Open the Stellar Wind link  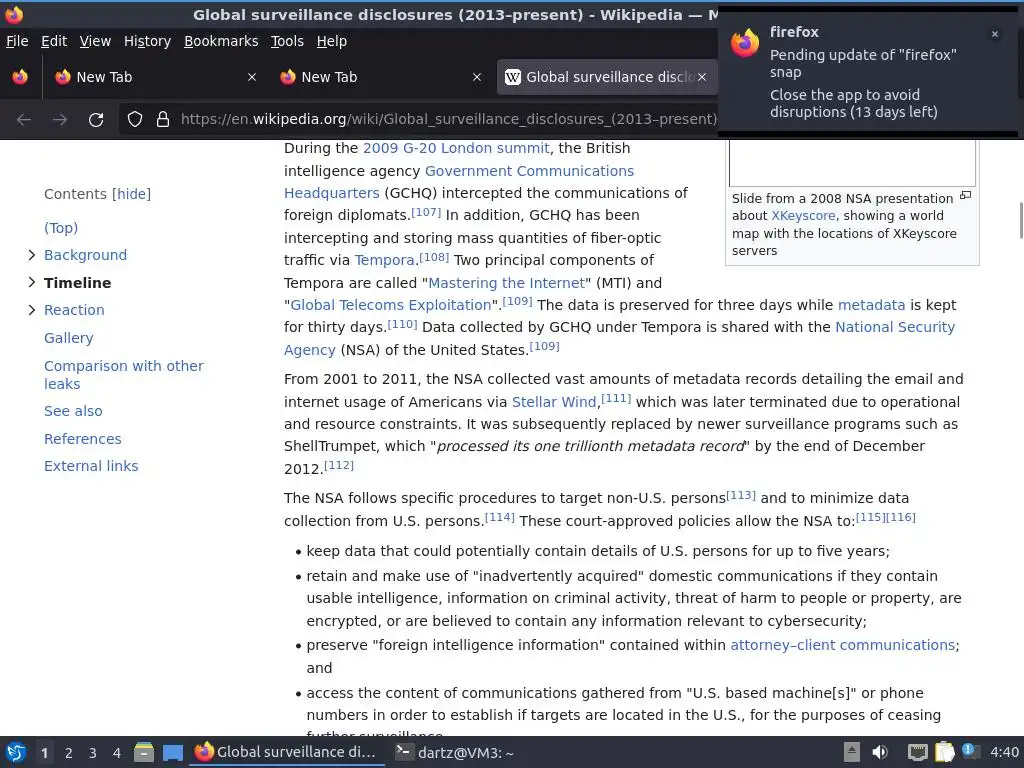pyautogui.click(x=554, y=402)
